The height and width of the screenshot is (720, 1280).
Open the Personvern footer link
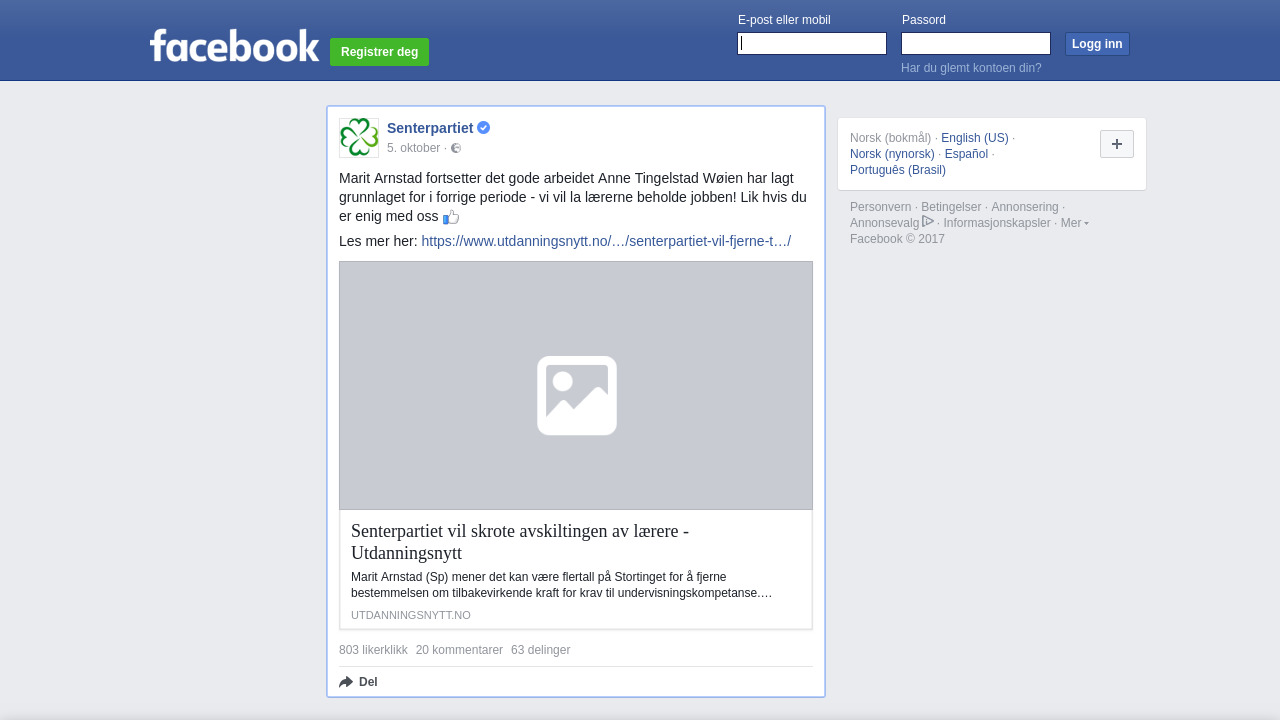point(881,207)
